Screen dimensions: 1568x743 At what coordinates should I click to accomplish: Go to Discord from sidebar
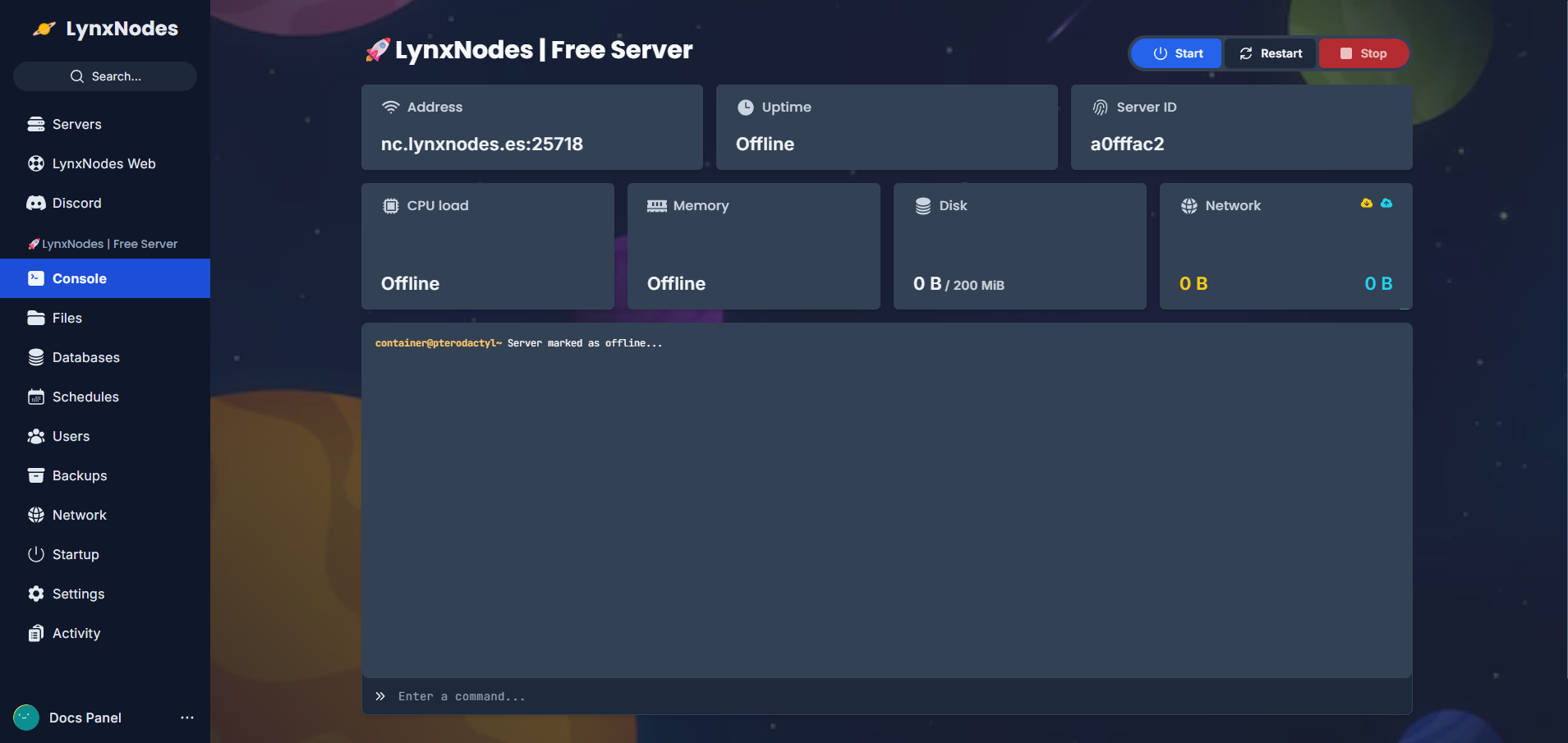click(105, 203)
